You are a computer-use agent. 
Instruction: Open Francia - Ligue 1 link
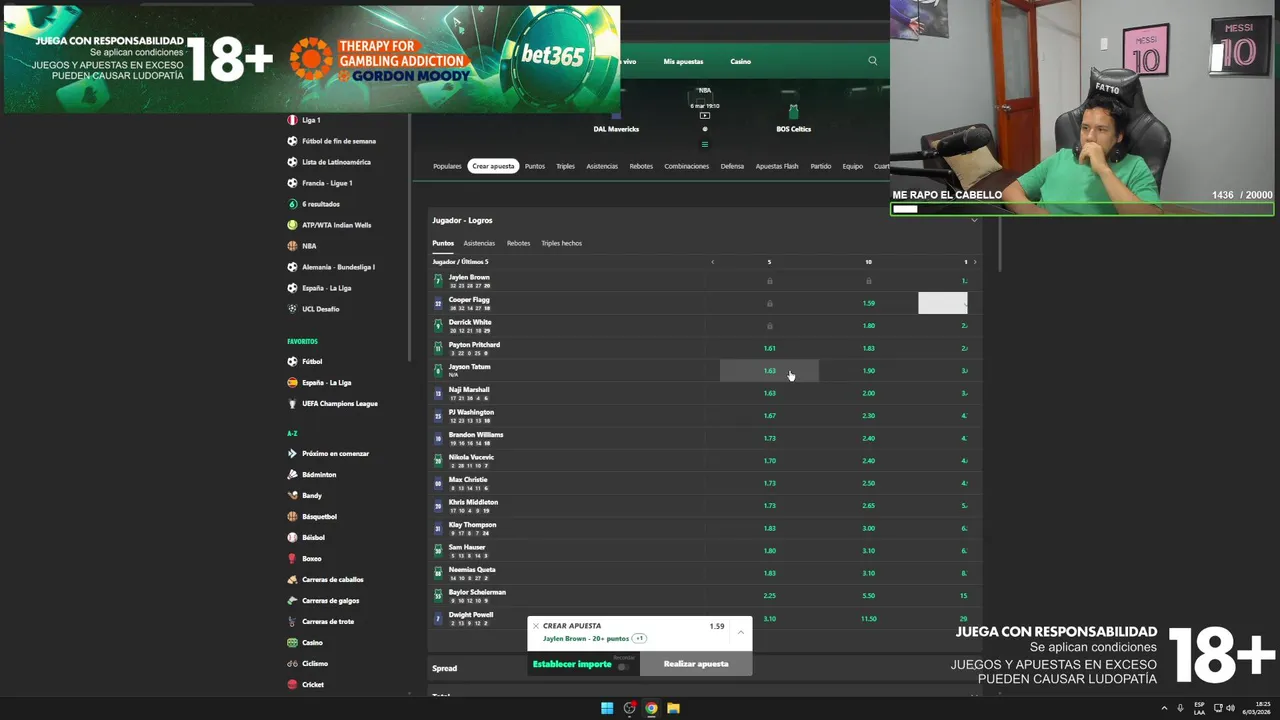coord(327,183)
